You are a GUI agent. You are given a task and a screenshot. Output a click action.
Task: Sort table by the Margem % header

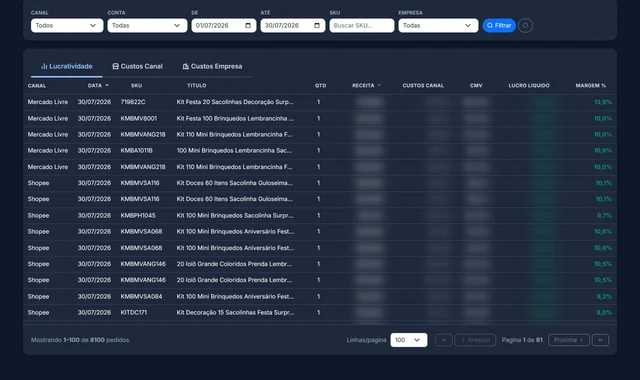point(591,85)
